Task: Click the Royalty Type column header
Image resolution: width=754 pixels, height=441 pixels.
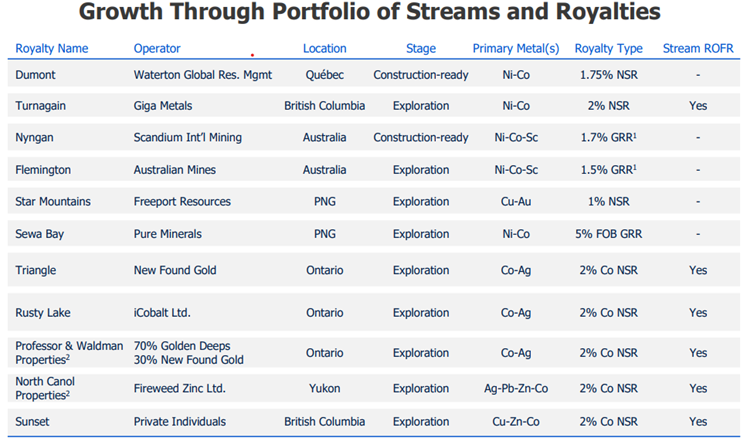Action: pos(608,49)
